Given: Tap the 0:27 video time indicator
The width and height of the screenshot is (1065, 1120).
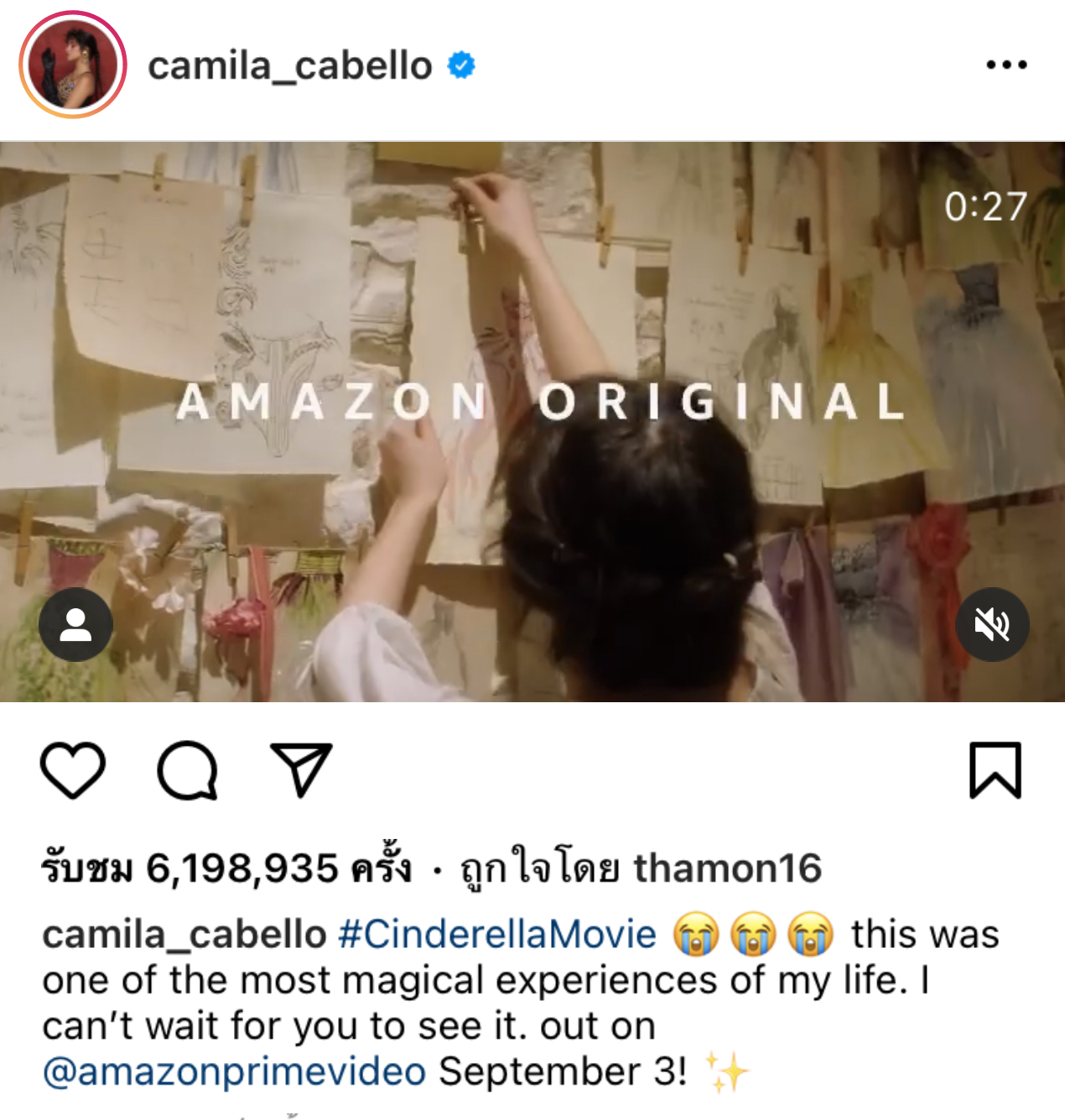Looking at the screenshot, I should click(985, 206).
